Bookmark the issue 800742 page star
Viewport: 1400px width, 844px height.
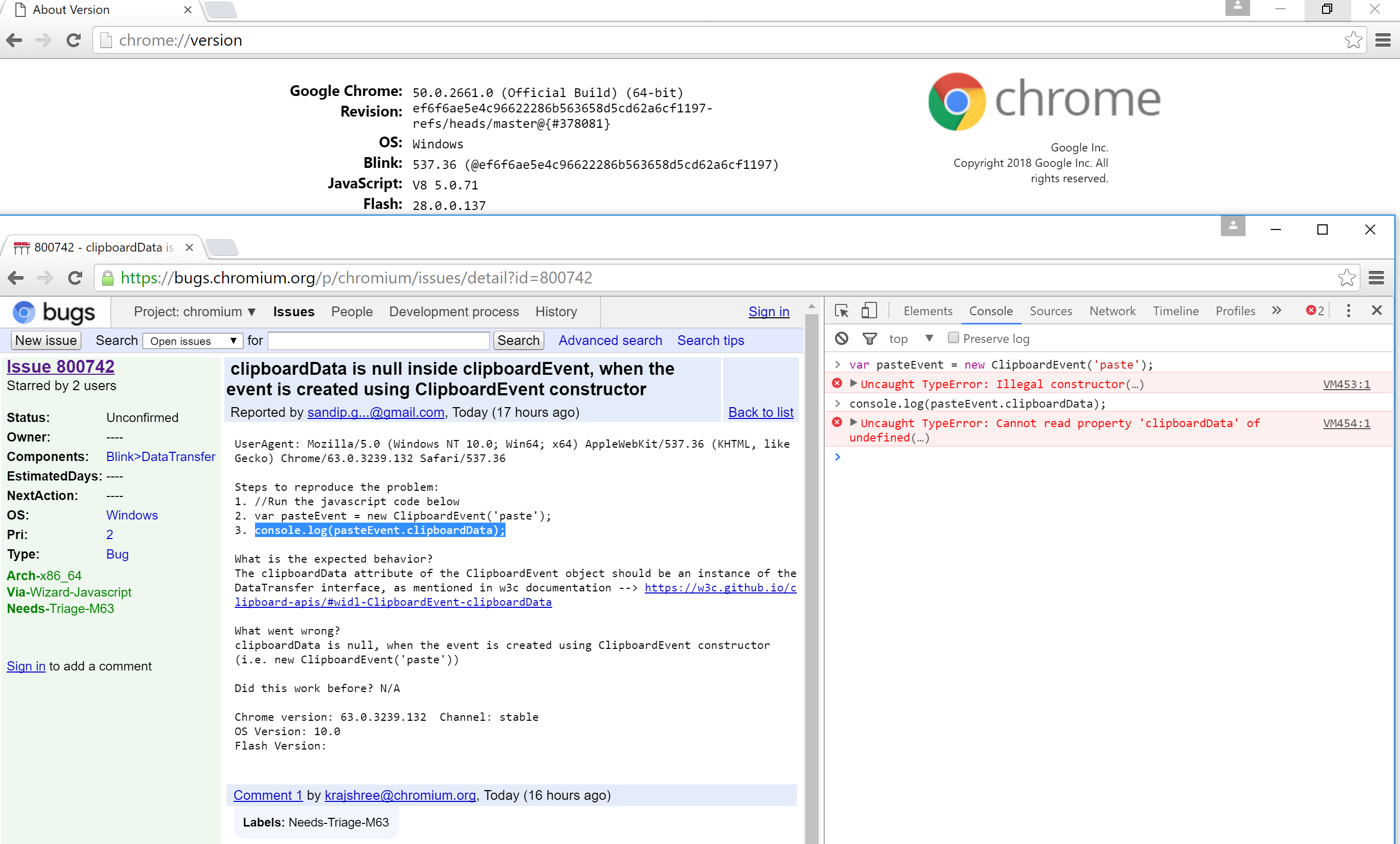[x=1346, y=278]
